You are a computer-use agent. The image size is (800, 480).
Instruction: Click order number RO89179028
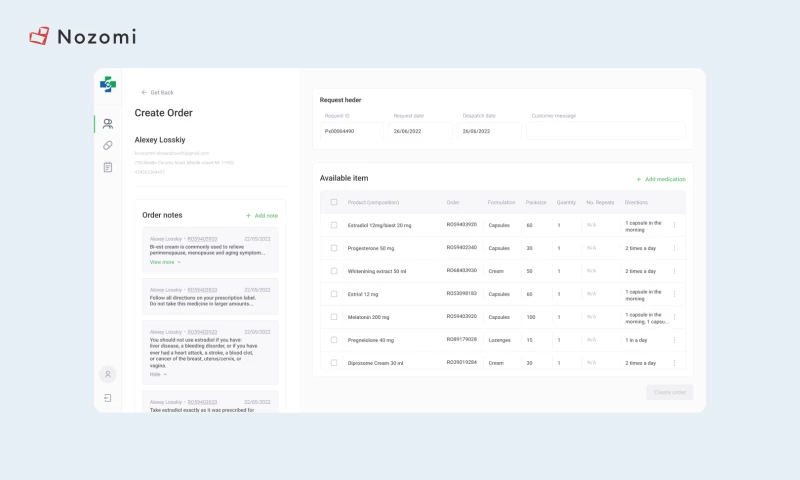click(461, 339)
